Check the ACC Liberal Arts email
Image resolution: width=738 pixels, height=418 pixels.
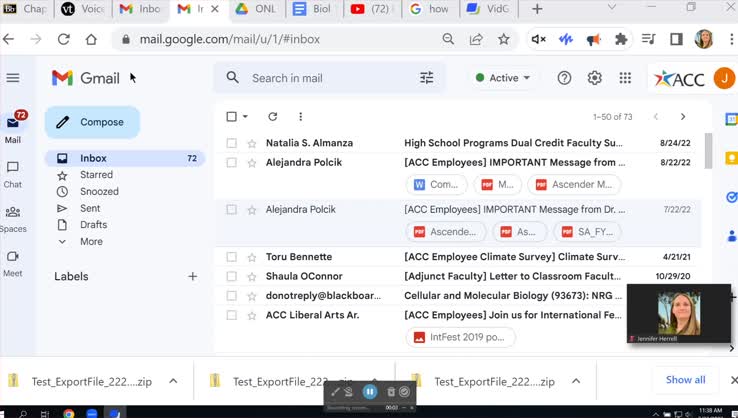point(231,315)
